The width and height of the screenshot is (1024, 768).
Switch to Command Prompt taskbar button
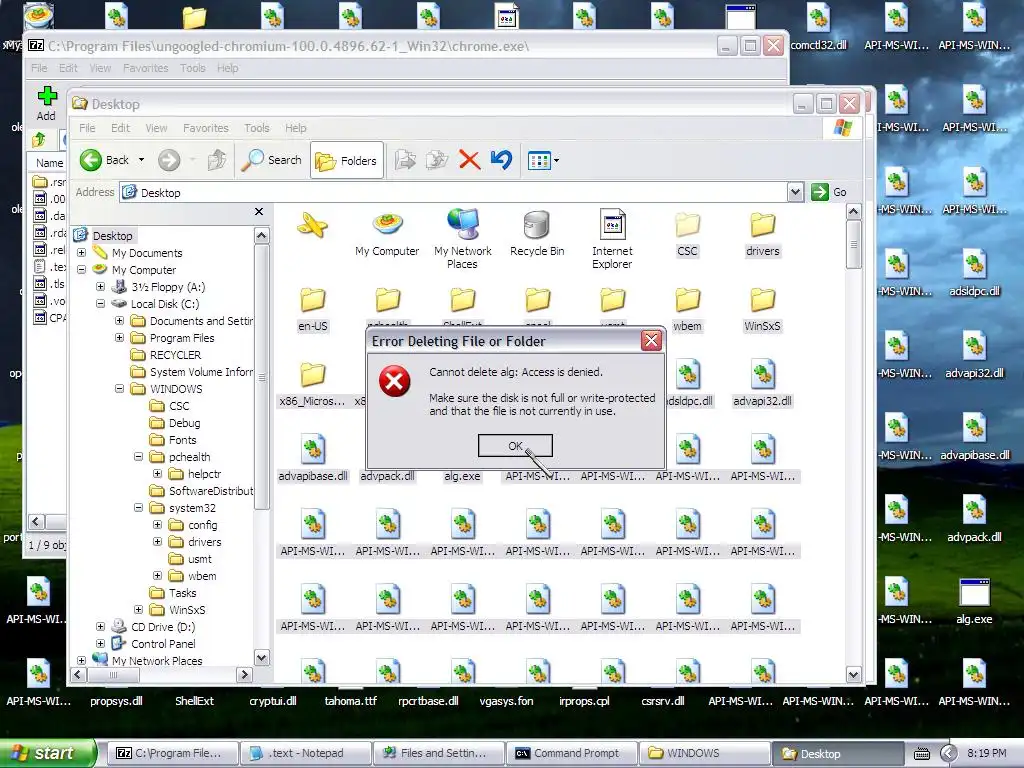[x=570, y=753]
